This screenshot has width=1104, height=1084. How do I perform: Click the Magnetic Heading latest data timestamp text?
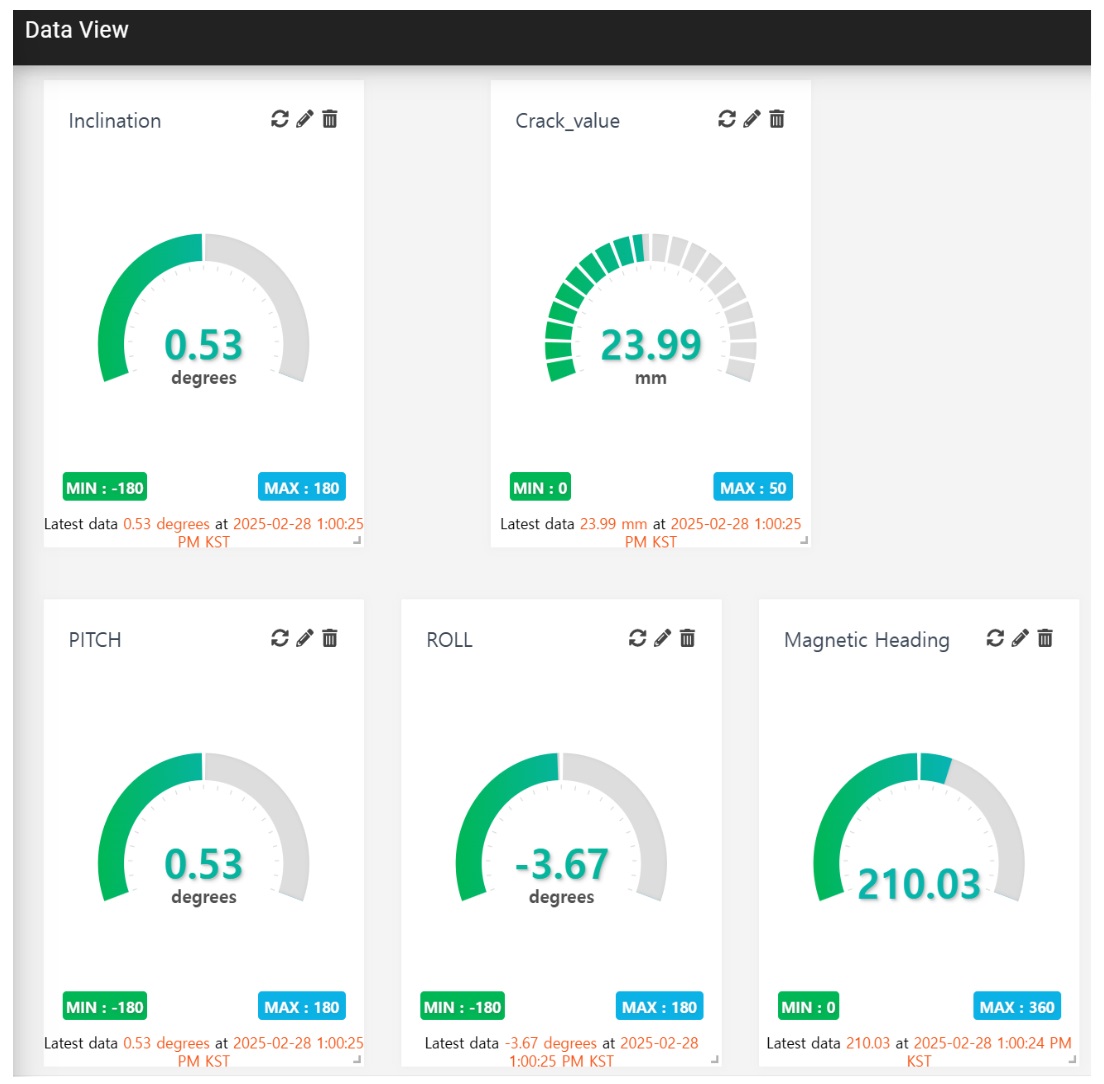coord(919,1052)
